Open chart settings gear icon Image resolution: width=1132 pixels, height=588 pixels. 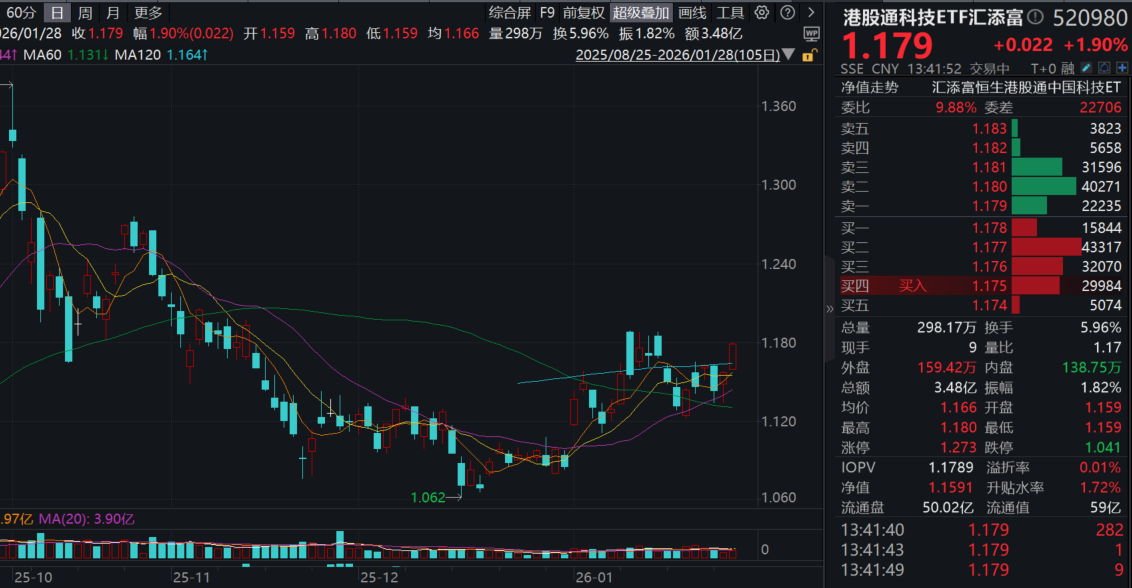pyautogui.click(x=762, y=12)
